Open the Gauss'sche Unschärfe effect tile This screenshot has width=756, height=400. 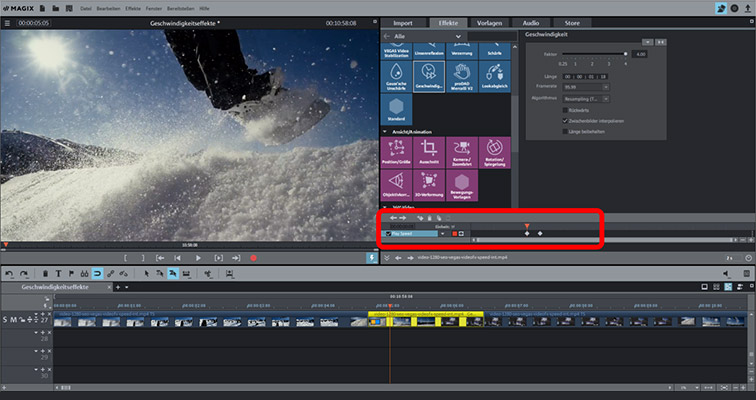[x=396, y=76]
